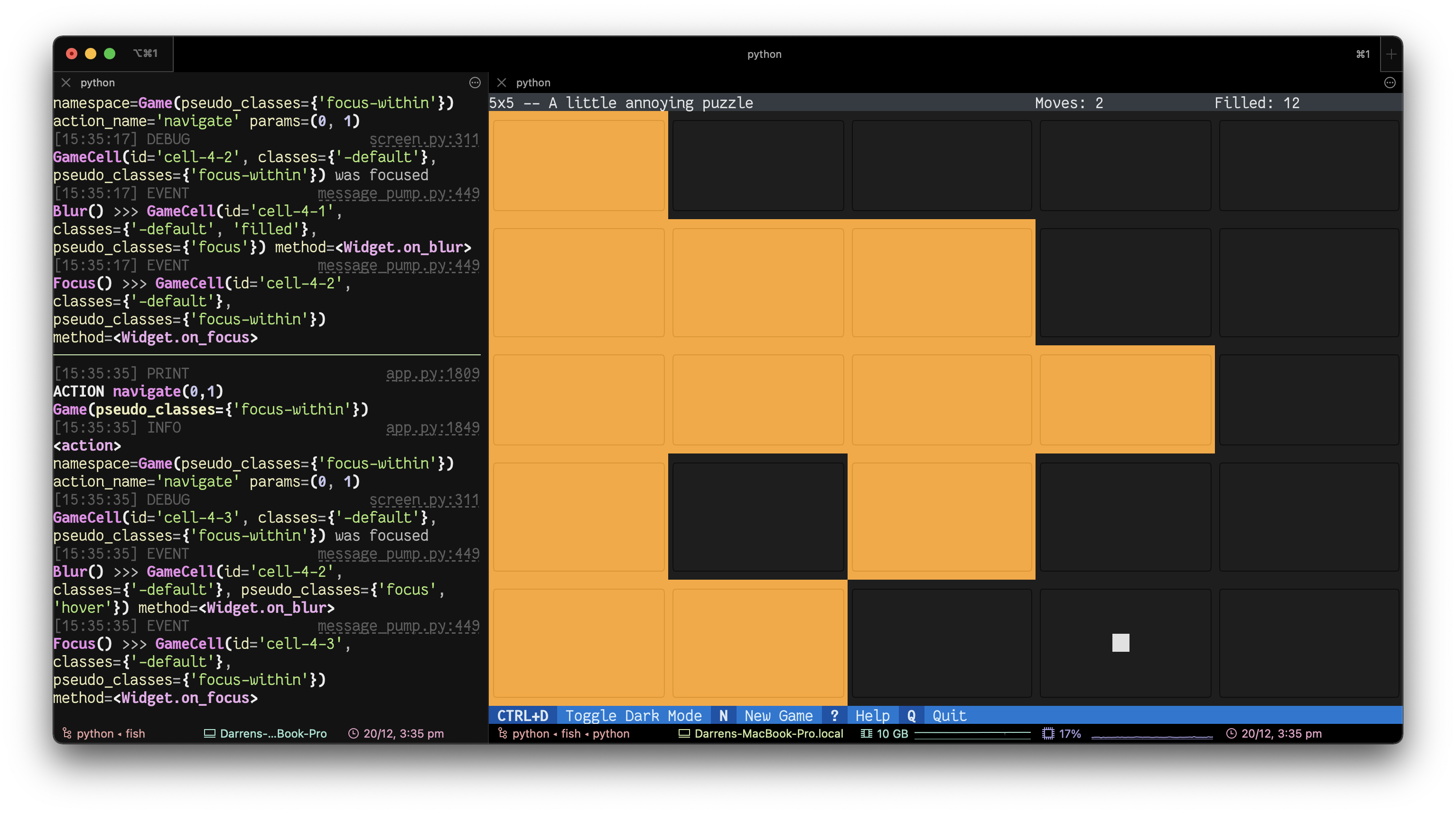
Task: Toggle Dark Mode in the footer
Action: coord(633,715)
